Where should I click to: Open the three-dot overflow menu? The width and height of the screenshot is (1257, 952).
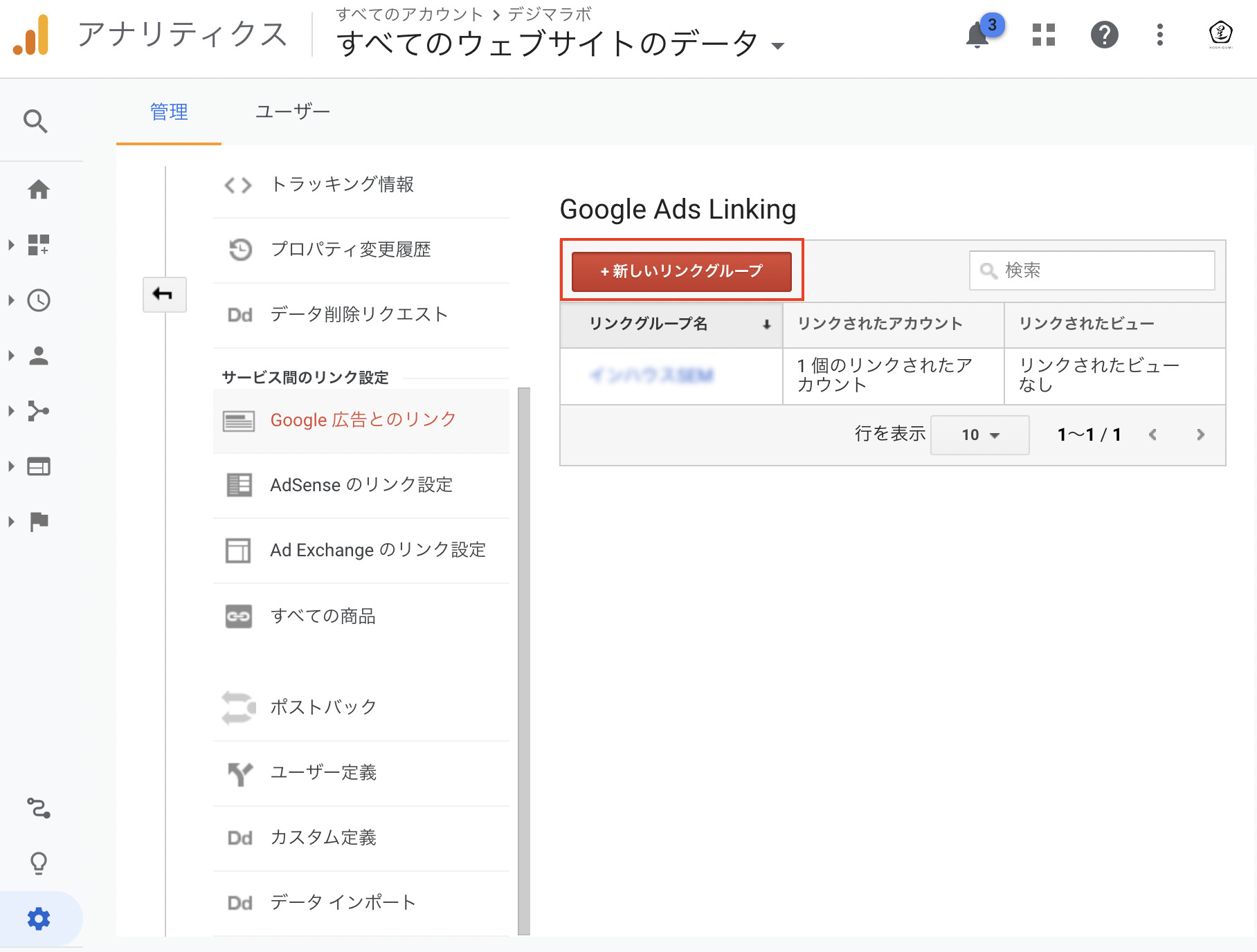(1160, 35)
